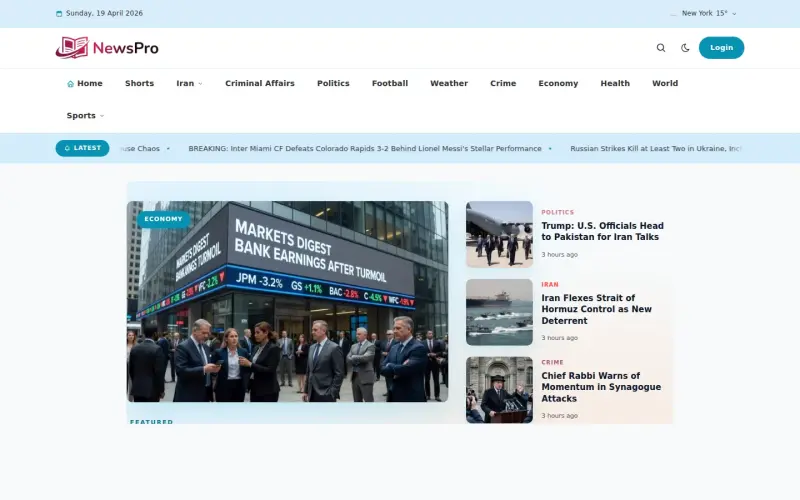This screenshot has height=500, width=800.
Task: Go to the World section
Action: 665,83
